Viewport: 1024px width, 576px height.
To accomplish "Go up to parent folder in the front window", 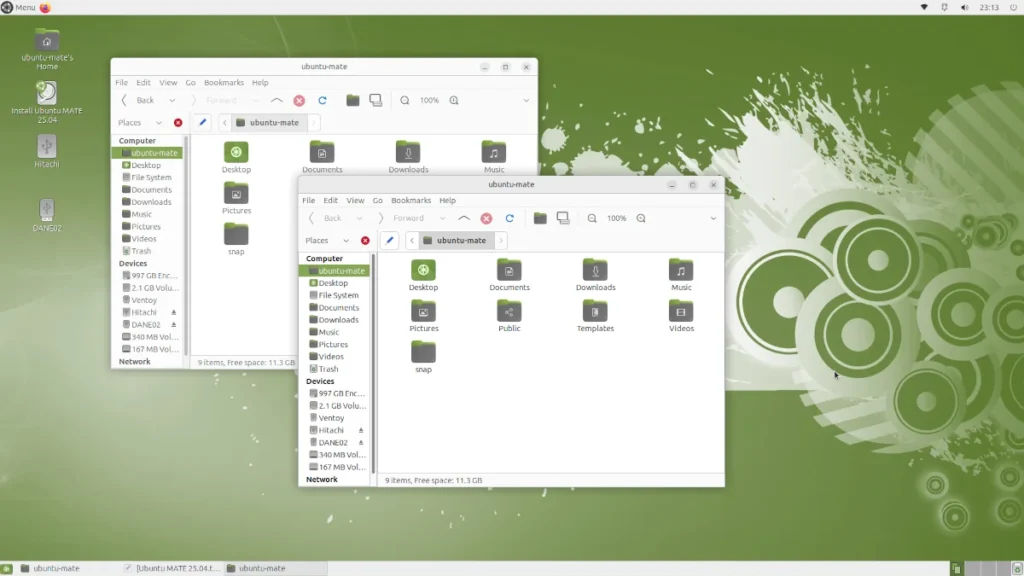I will 464,218.
